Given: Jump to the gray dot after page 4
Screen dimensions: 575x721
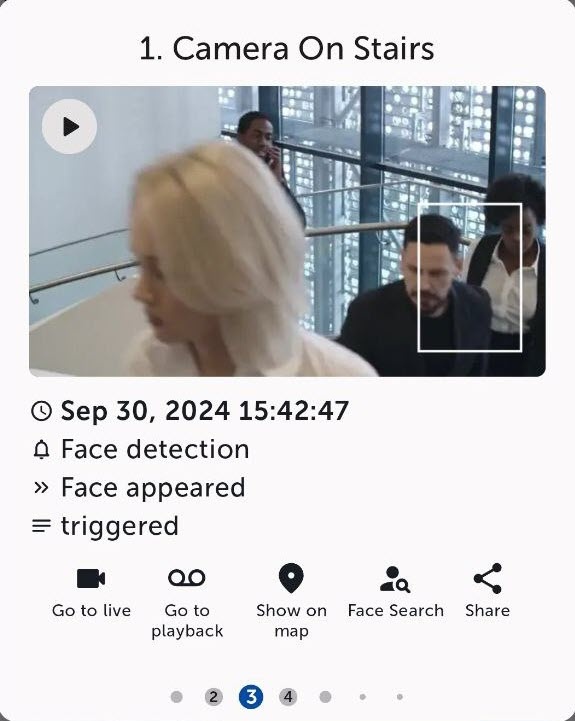Looking at the screenshot, I should click(325, 697).
